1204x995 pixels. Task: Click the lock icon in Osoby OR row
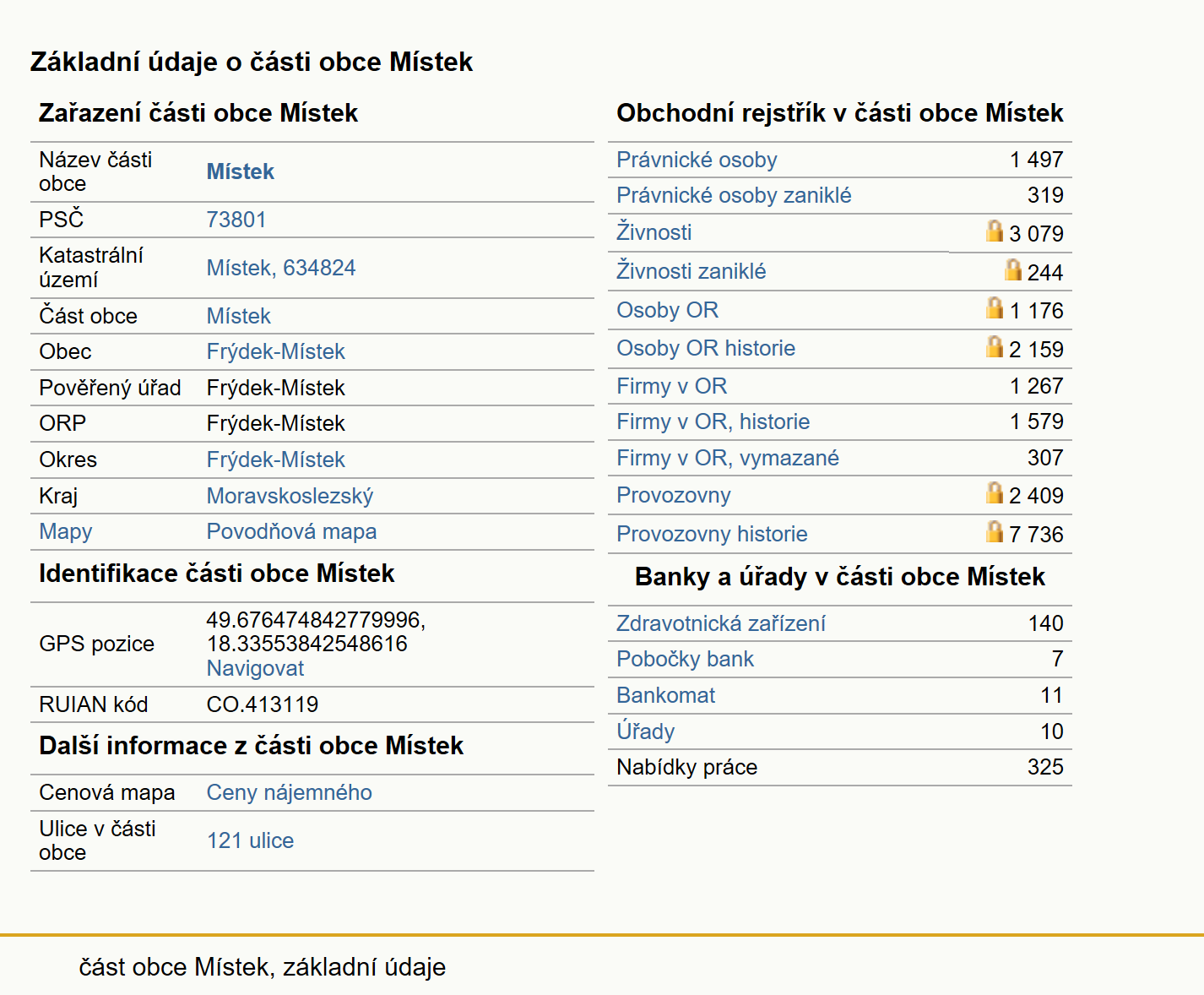click(x=995, y=307)
